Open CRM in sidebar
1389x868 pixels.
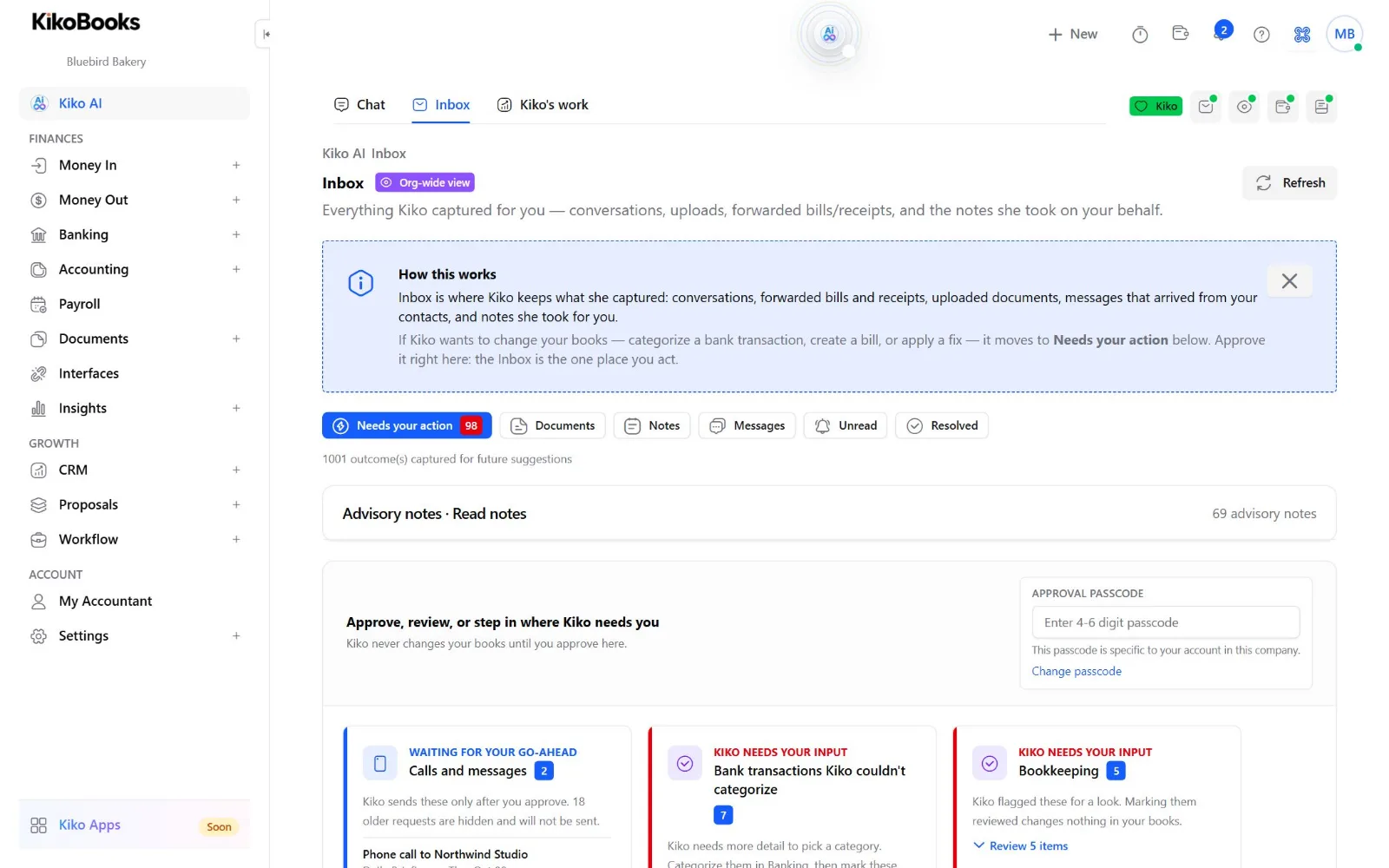73,470
